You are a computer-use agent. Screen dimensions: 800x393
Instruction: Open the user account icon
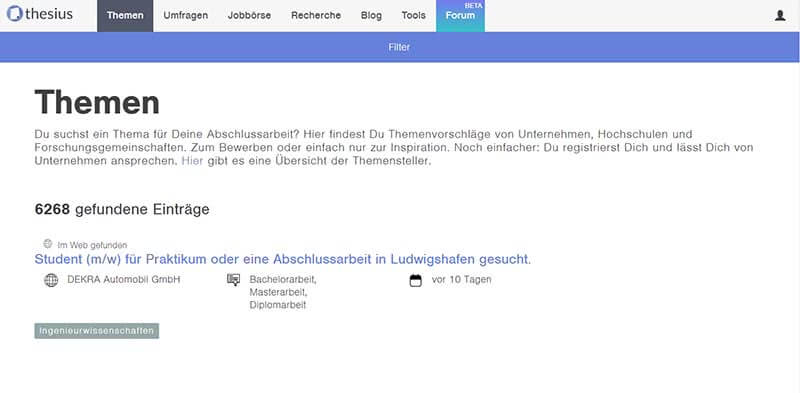click(780, 16)
